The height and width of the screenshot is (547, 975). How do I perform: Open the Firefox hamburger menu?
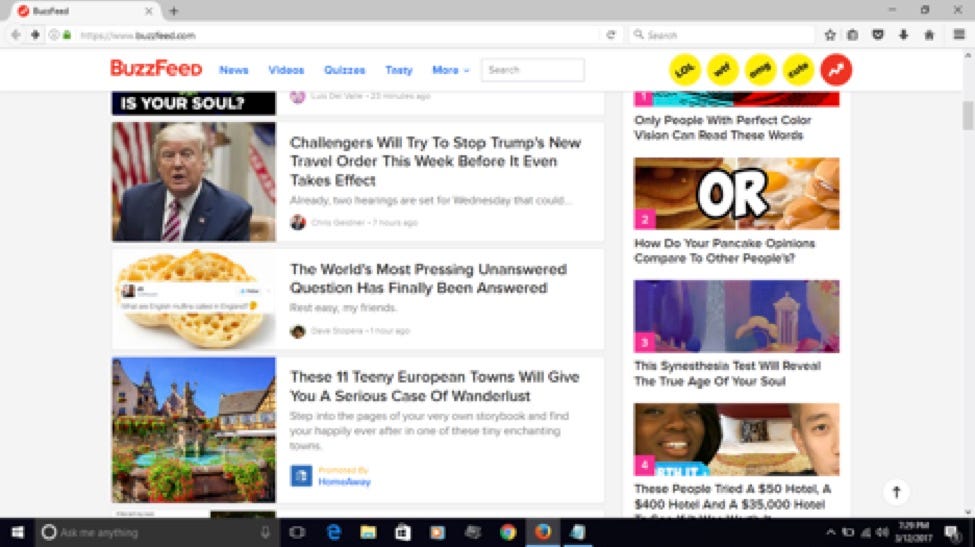(959, 35)
